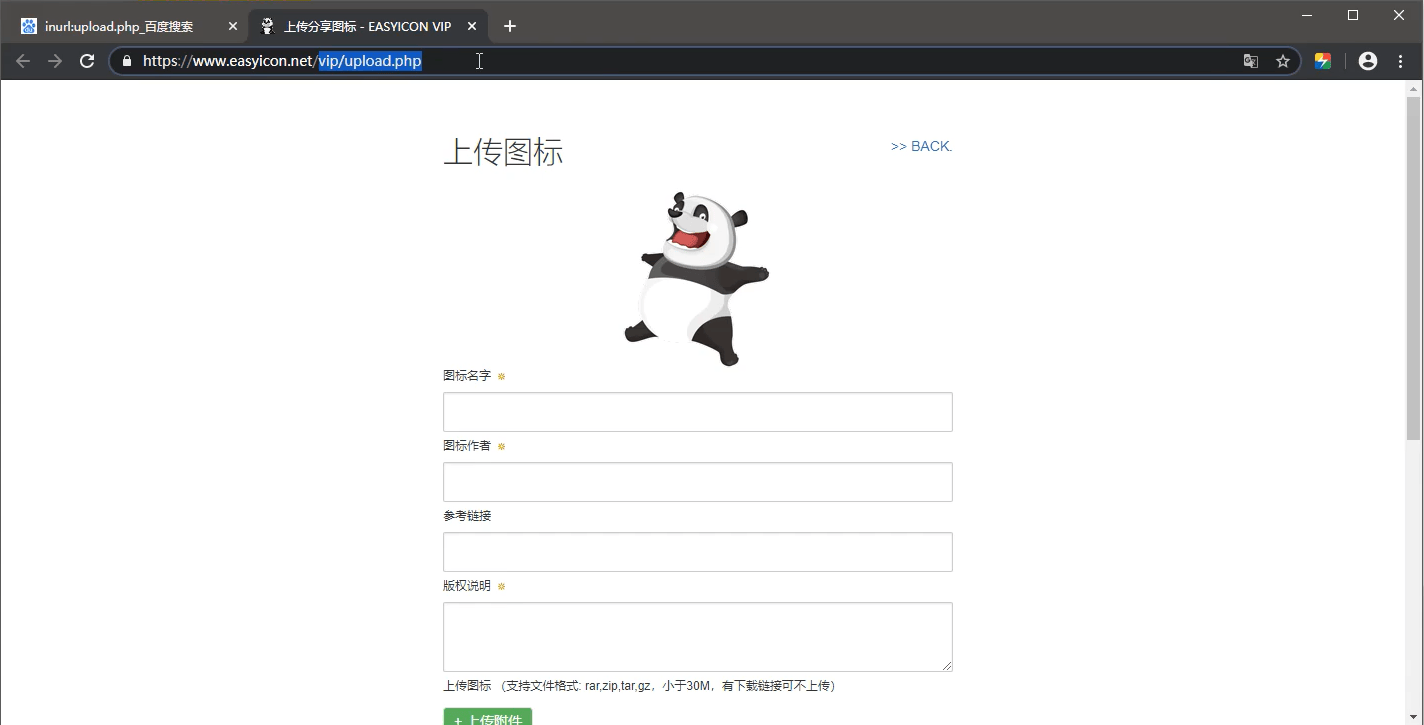This screenshot has height=725, width=1424.
Task: Click the browser forward arrow
Action: pyautogui.click(x=55, y=61)
